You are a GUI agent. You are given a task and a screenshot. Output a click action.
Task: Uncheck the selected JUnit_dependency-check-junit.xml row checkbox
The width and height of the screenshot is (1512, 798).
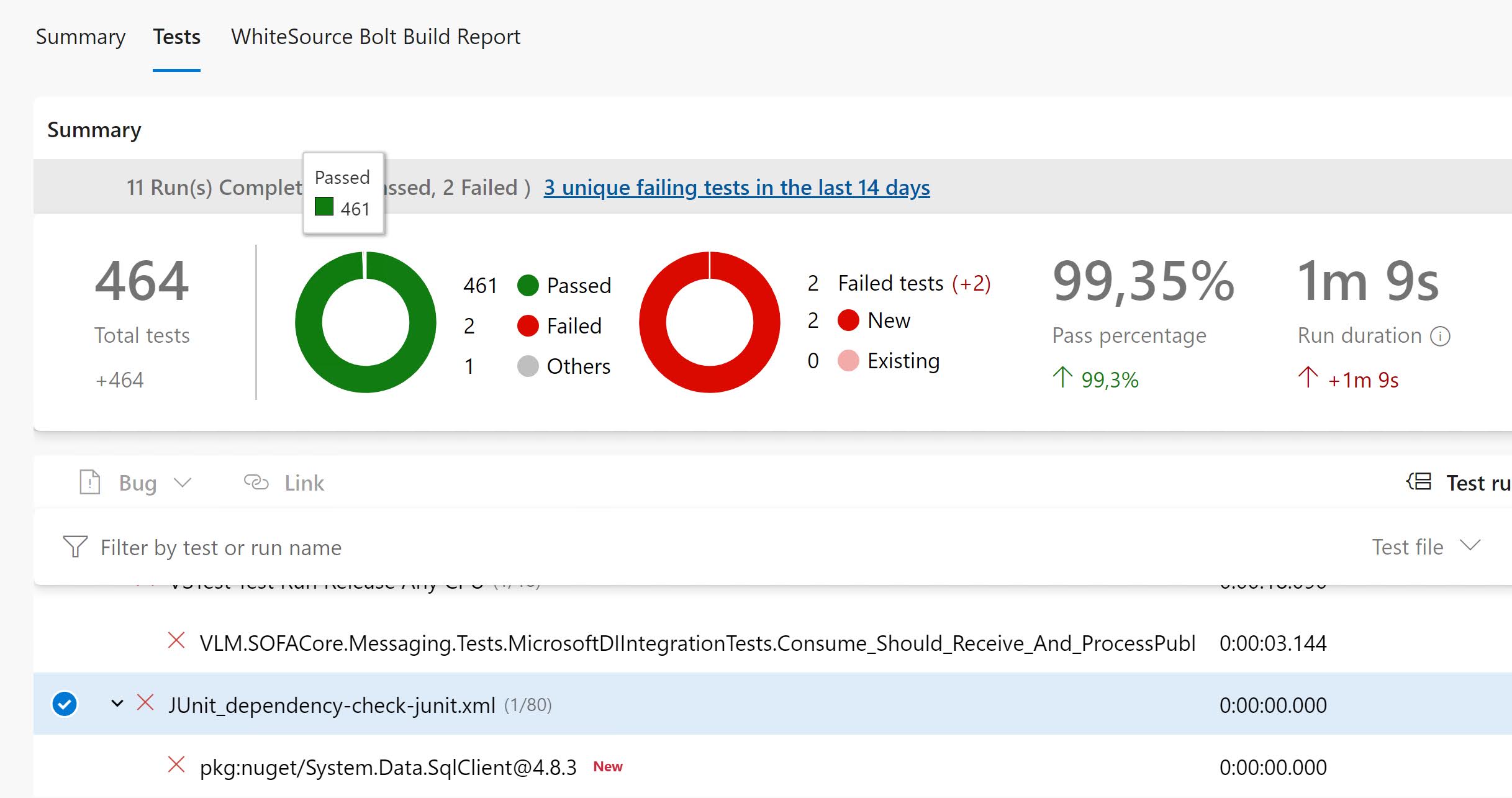[x=65, y=704]
